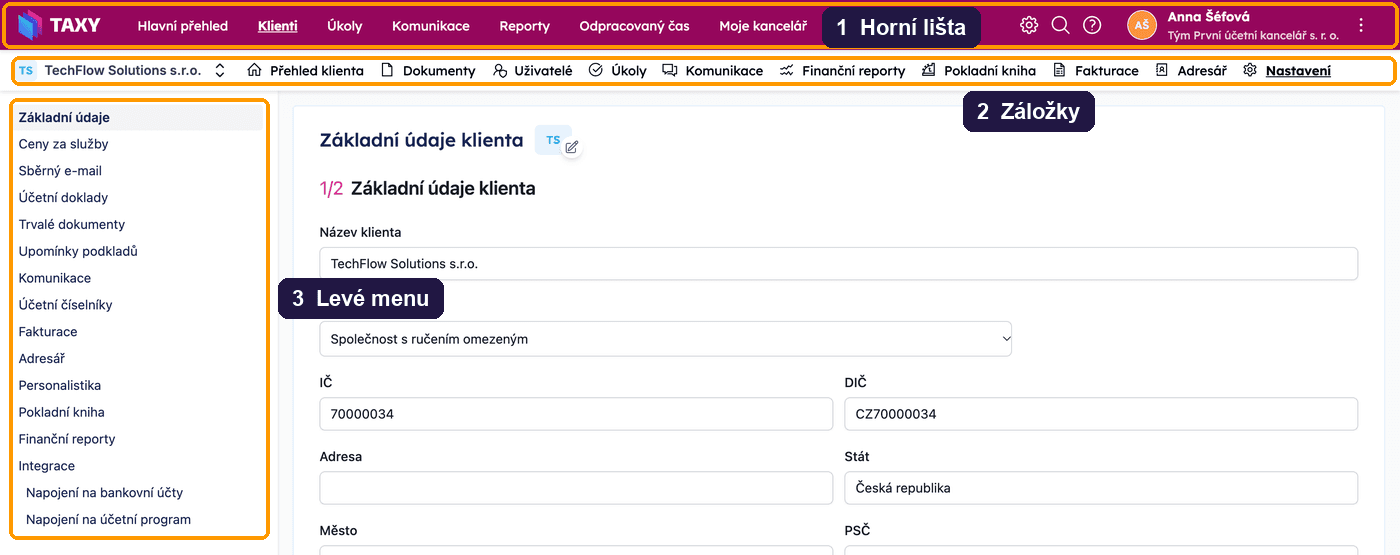The height and width of the screenshot is (555, 1400).
Task: Switch to Nastavení tab
Action: [1287, 71]
